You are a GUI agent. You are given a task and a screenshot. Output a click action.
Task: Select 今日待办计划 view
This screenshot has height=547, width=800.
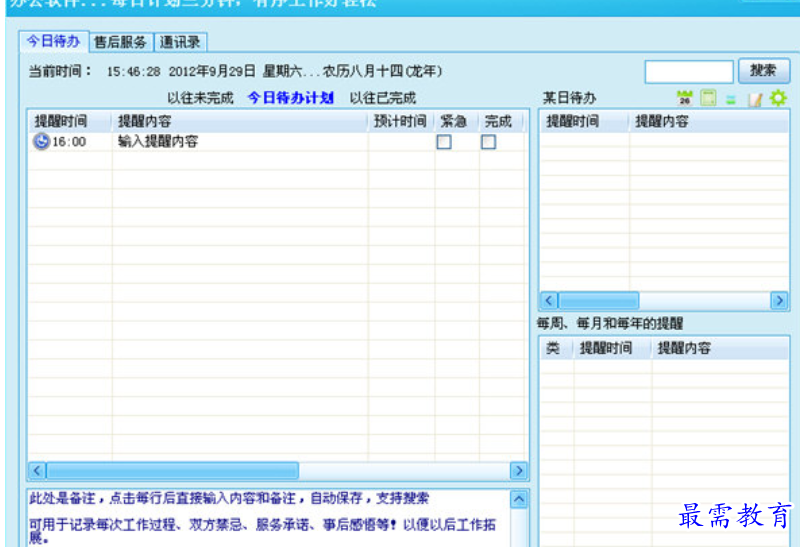291,98
